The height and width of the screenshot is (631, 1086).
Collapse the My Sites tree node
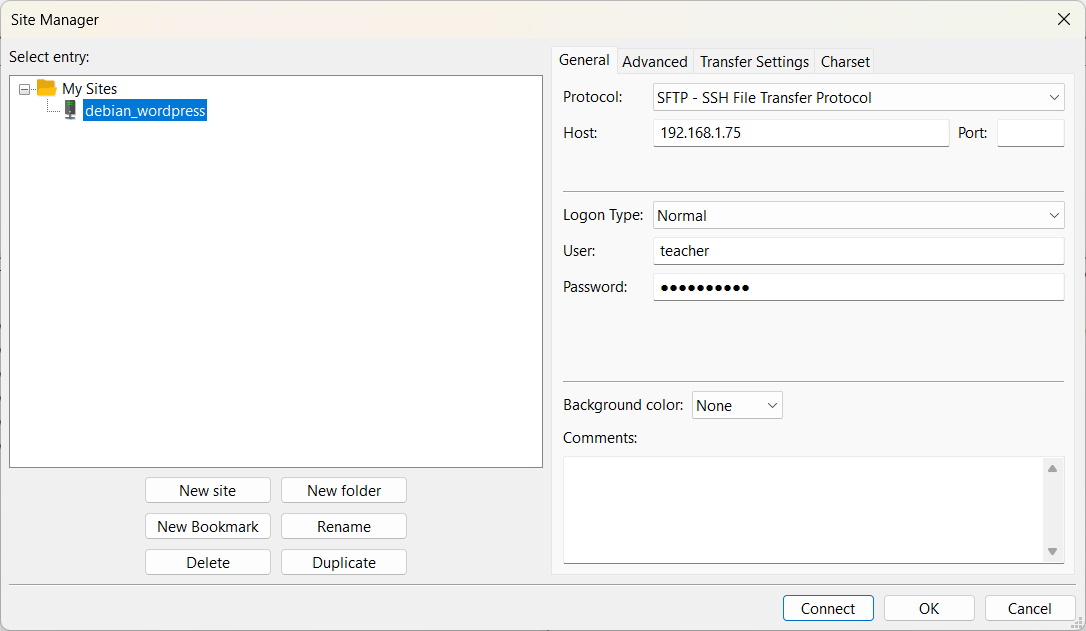[x=25, y=89]
